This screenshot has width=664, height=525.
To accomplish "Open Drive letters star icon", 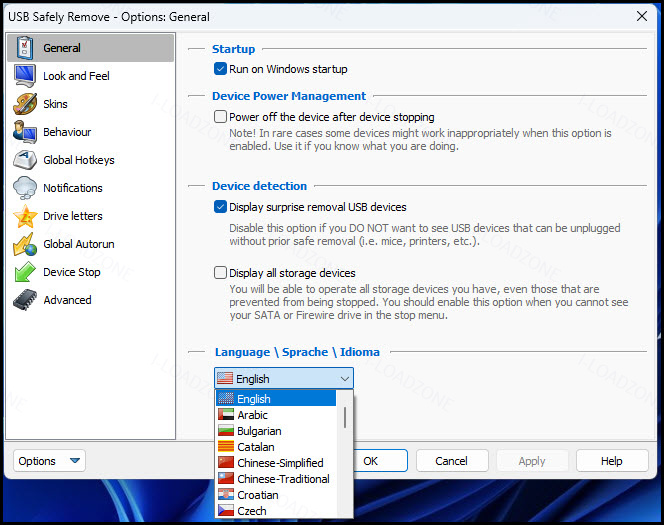I will (x=25, y=216).
